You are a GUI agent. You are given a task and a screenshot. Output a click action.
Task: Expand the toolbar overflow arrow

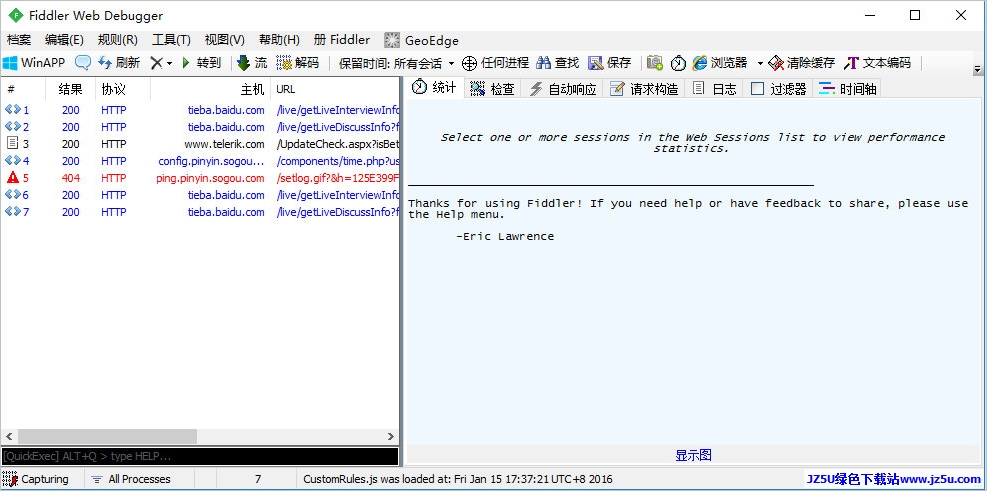tap(978, 69)
